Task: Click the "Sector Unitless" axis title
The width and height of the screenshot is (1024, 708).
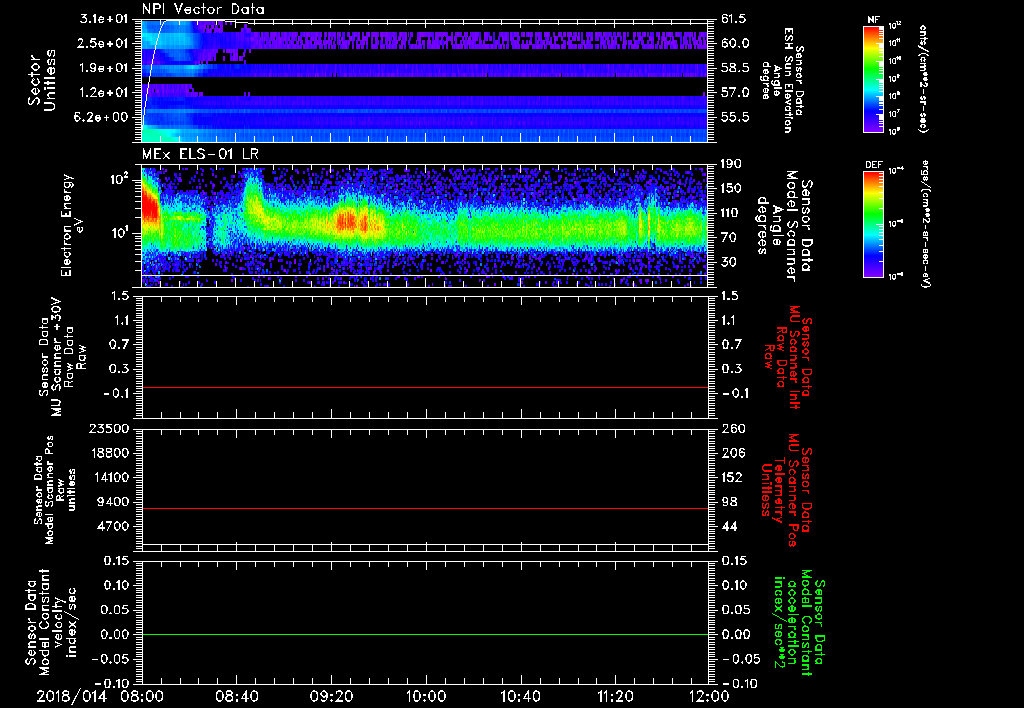Action: click(x=42, y=80)
